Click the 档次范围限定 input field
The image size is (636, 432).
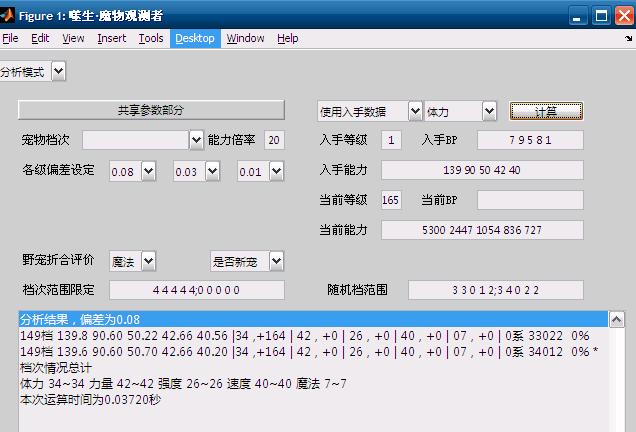point(197,290)
